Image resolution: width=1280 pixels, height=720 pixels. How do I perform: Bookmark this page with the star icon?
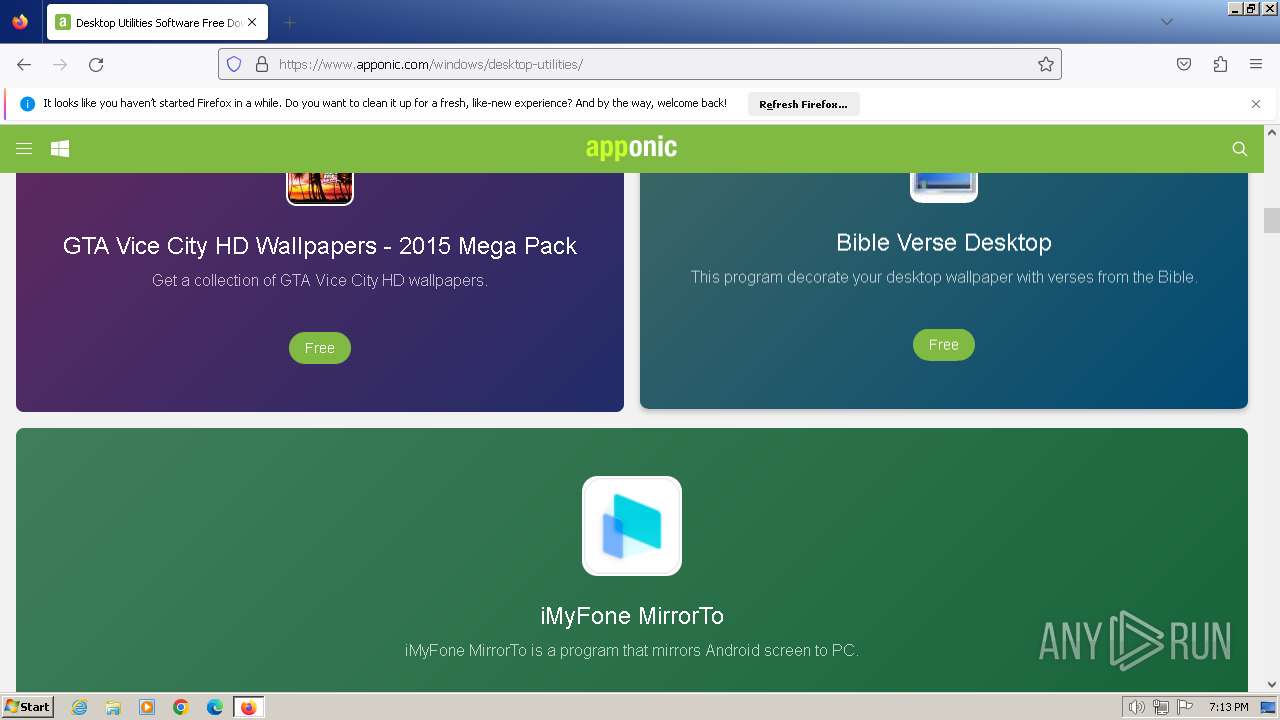(x=1046, y=64)
